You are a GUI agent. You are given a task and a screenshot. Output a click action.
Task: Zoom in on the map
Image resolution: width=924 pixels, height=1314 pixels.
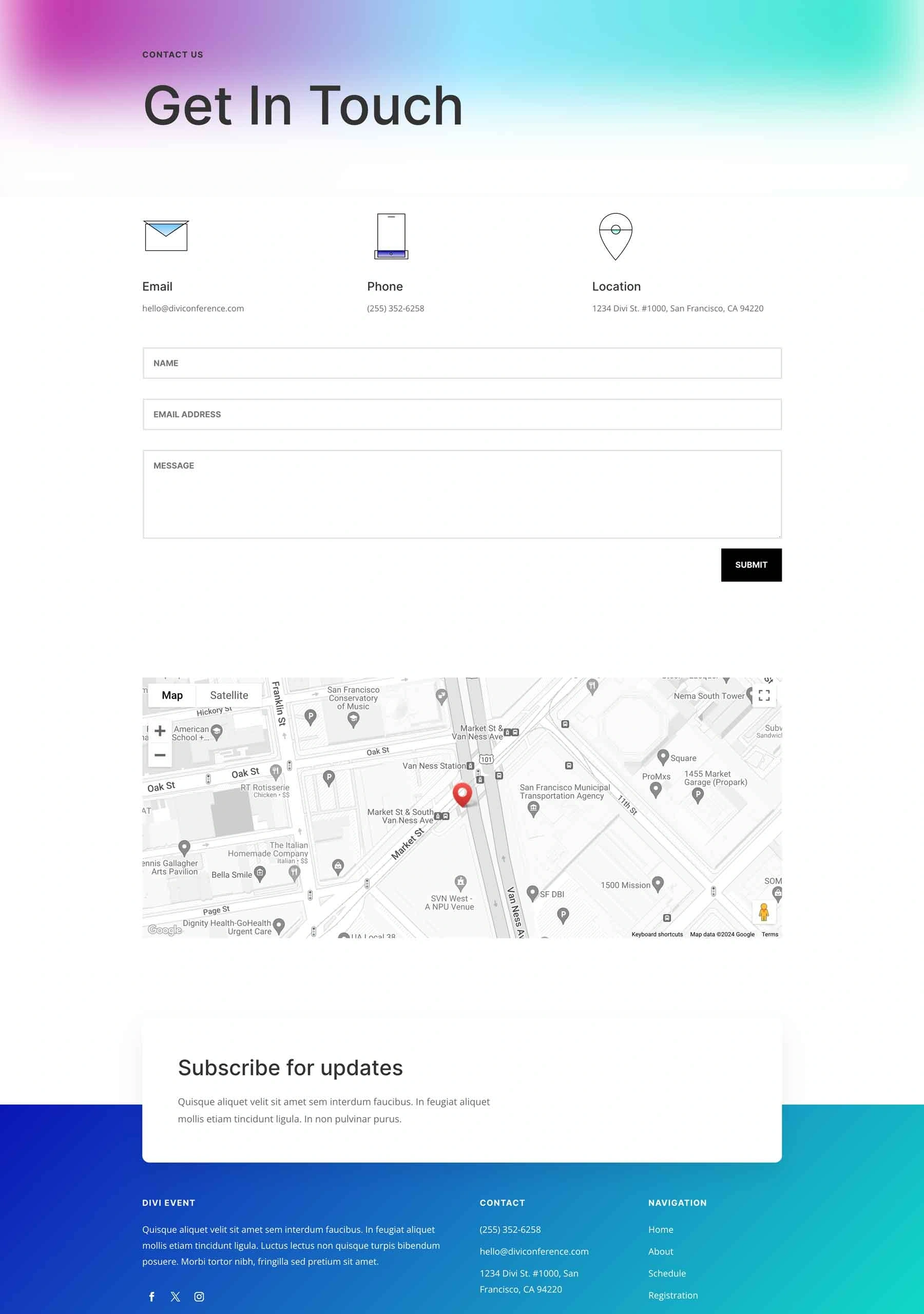160,731
